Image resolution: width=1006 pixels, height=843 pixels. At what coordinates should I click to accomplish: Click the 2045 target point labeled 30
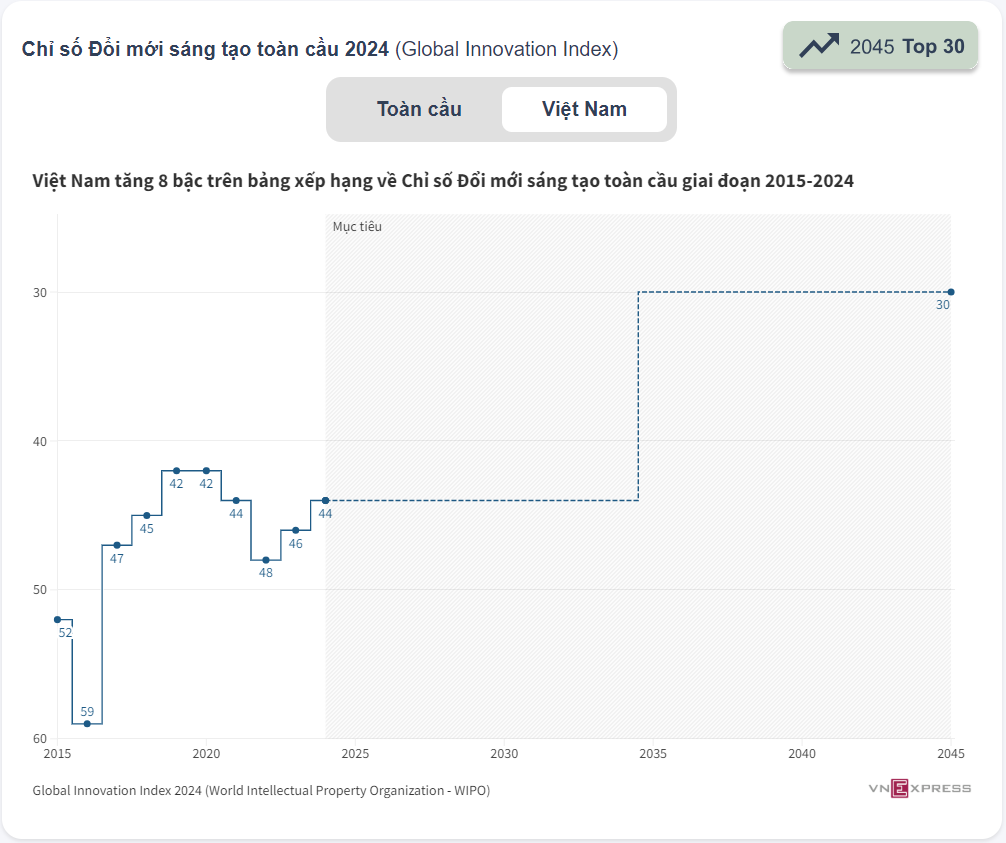pos(951,292)
